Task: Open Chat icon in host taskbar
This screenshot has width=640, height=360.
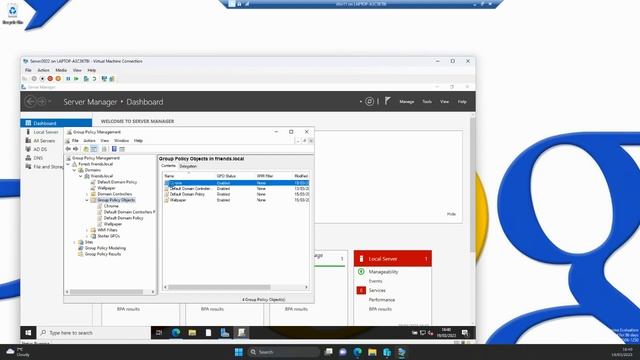Action: pyautogui.click(x=343, y=352)
